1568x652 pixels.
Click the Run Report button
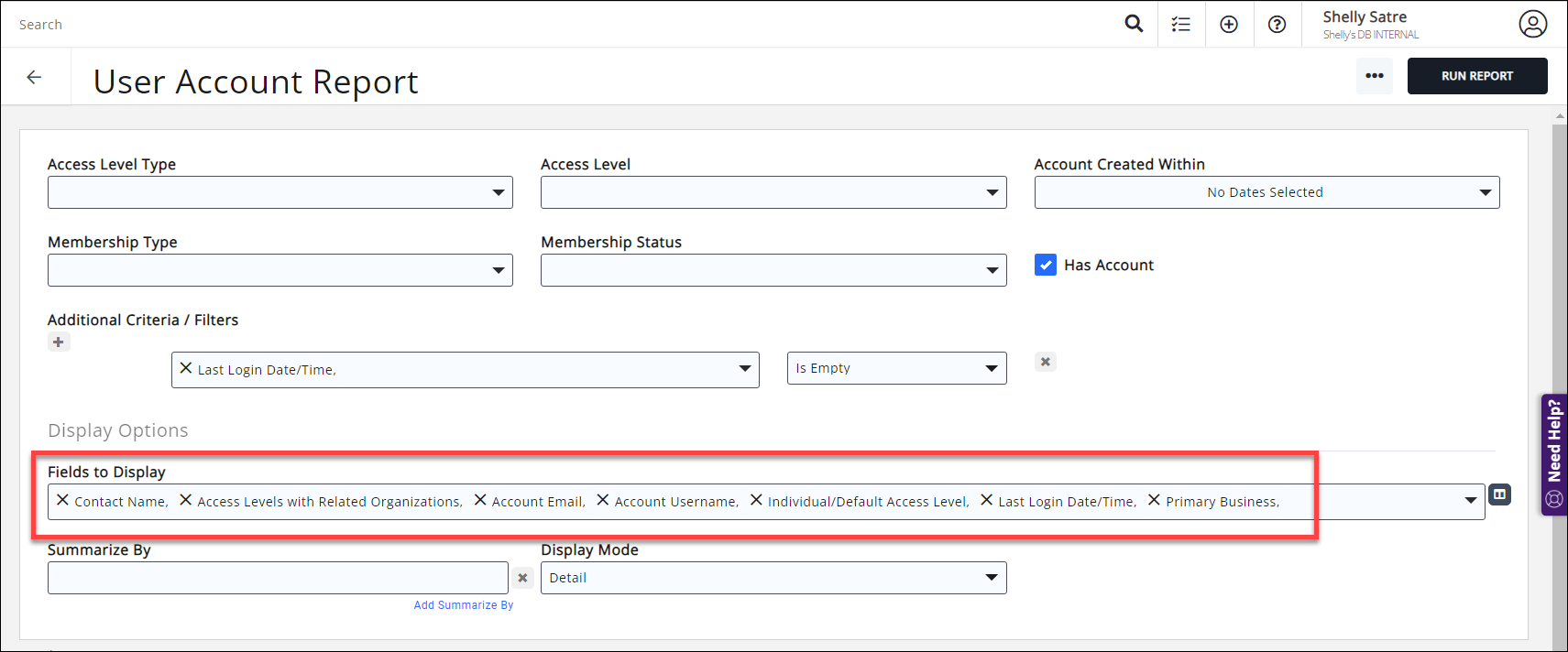tap(1476, 76)
